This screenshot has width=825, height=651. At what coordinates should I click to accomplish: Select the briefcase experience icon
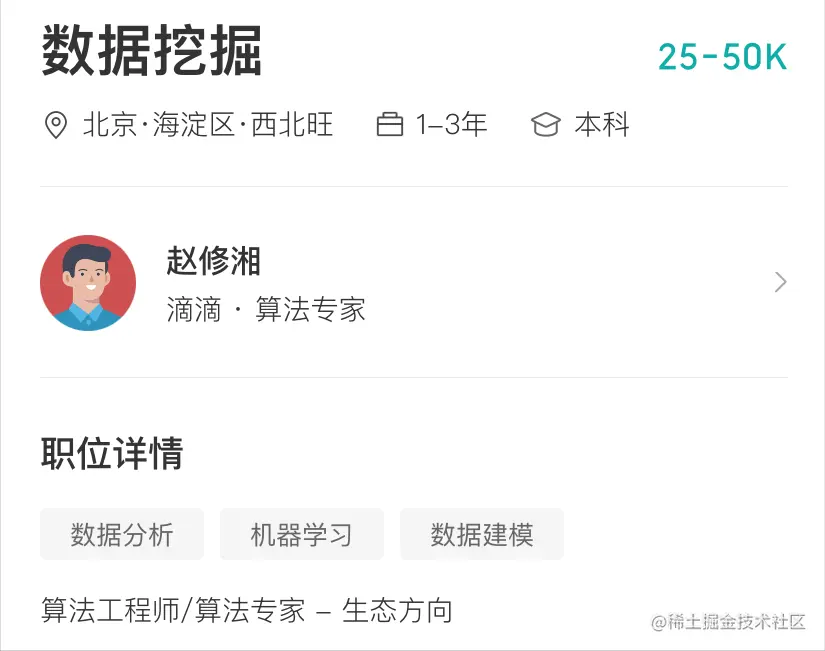(391, 124)
